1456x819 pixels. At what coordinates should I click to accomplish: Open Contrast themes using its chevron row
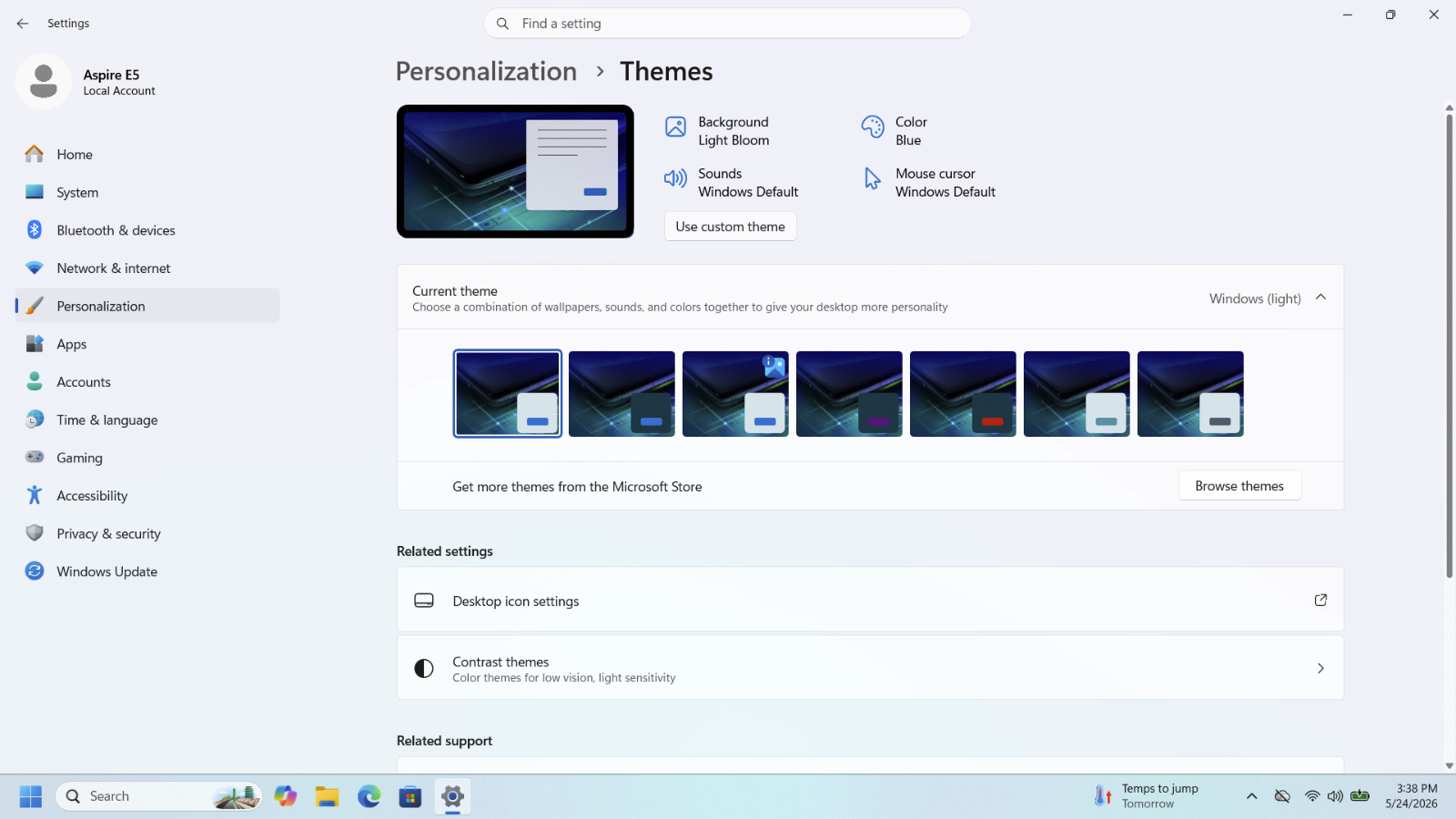(x=870, y=668)
